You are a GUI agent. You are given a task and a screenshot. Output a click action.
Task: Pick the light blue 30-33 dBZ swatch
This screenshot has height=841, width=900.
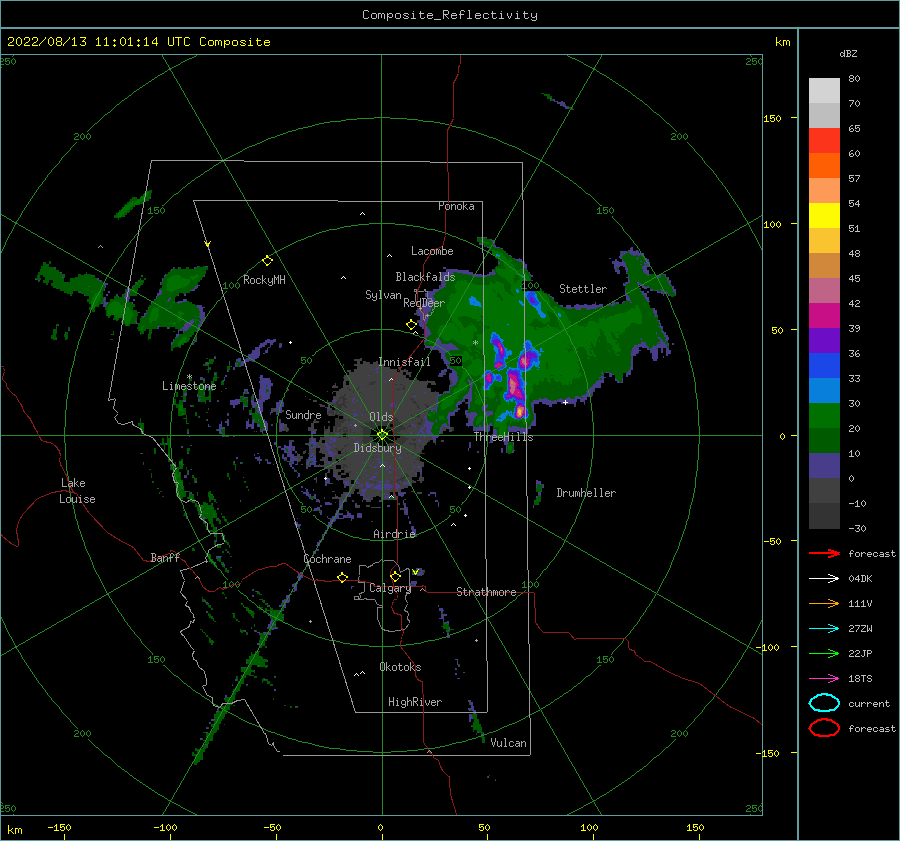point(824,391)
